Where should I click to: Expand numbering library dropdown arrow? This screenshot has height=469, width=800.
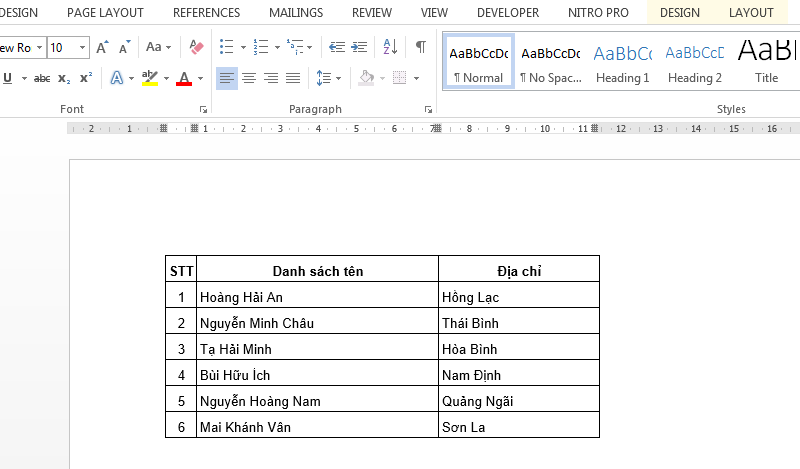(x=277, y=47)
